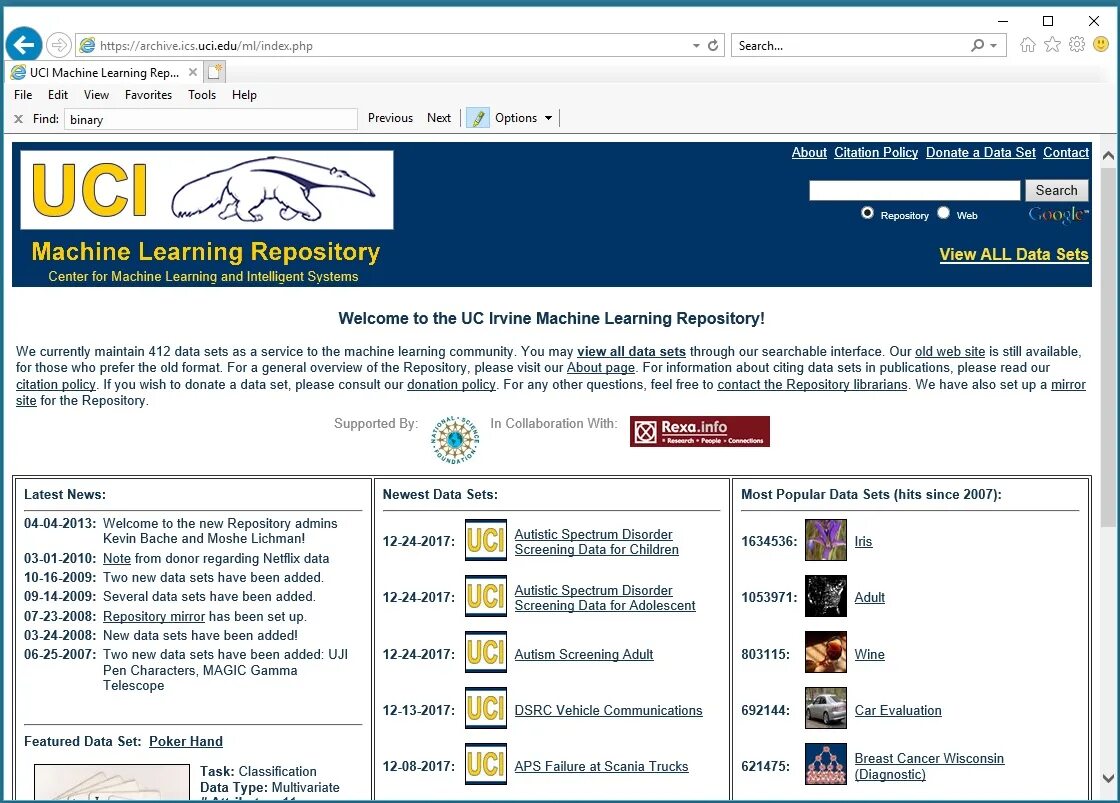Click the Repository mirror news link
This screenshot has width=1120, height=803.
[154, 617]
